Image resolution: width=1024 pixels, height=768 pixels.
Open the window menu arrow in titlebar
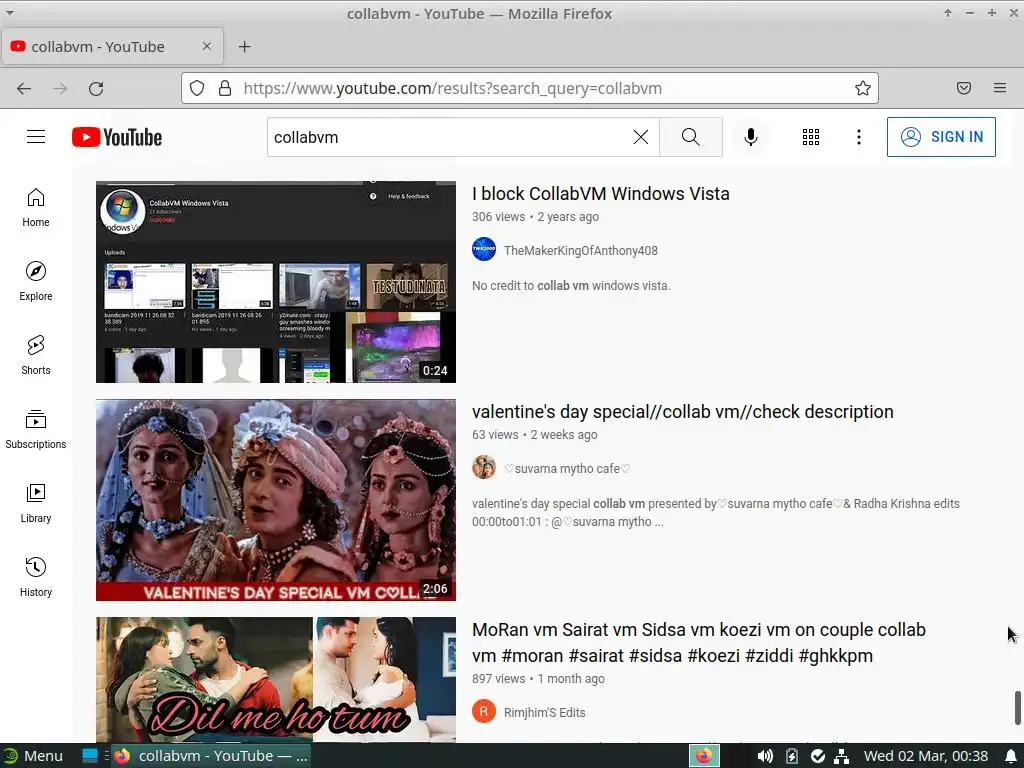coord(10,13)
